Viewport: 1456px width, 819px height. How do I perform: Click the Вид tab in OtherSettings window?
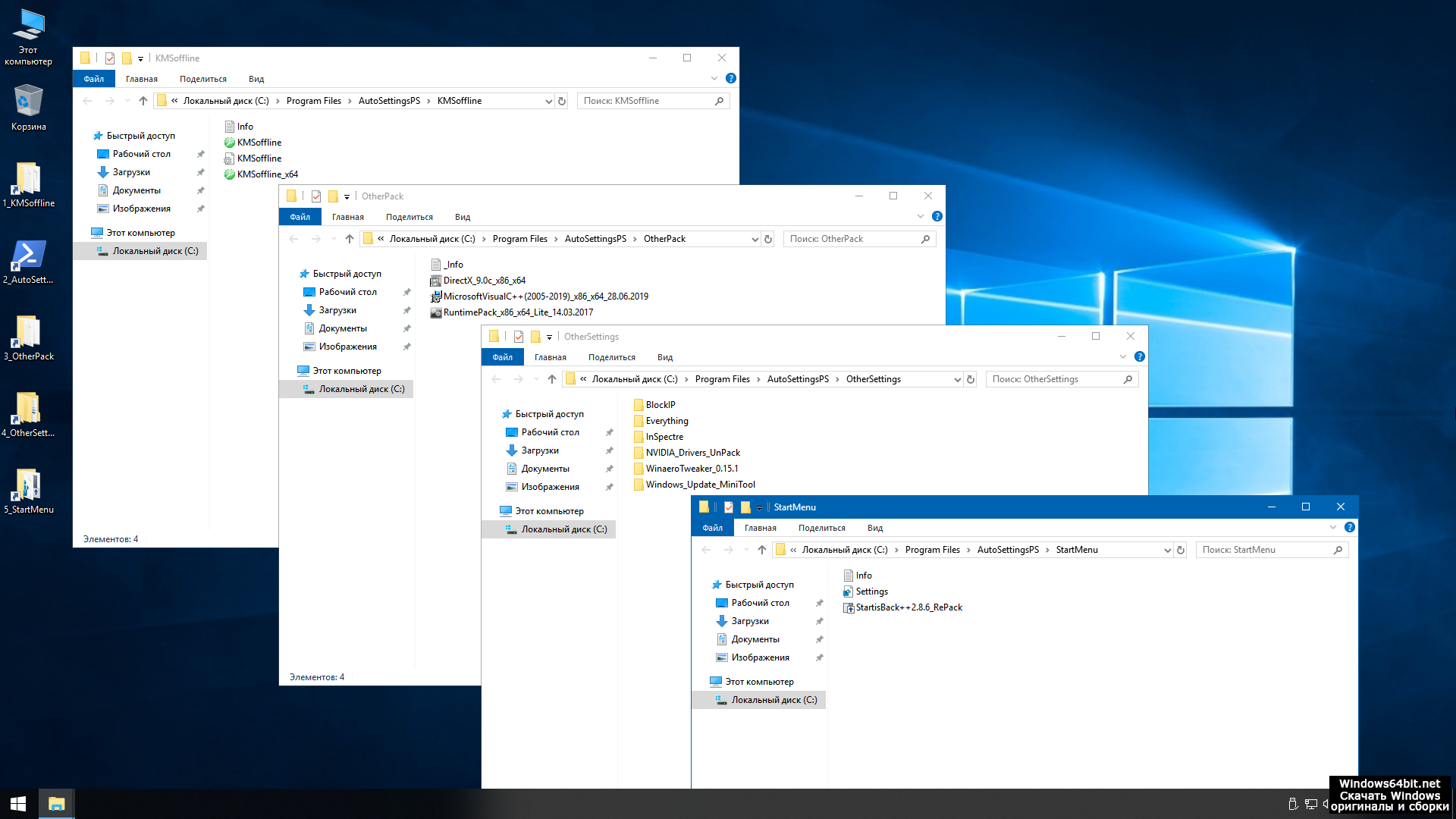[666, 357]
